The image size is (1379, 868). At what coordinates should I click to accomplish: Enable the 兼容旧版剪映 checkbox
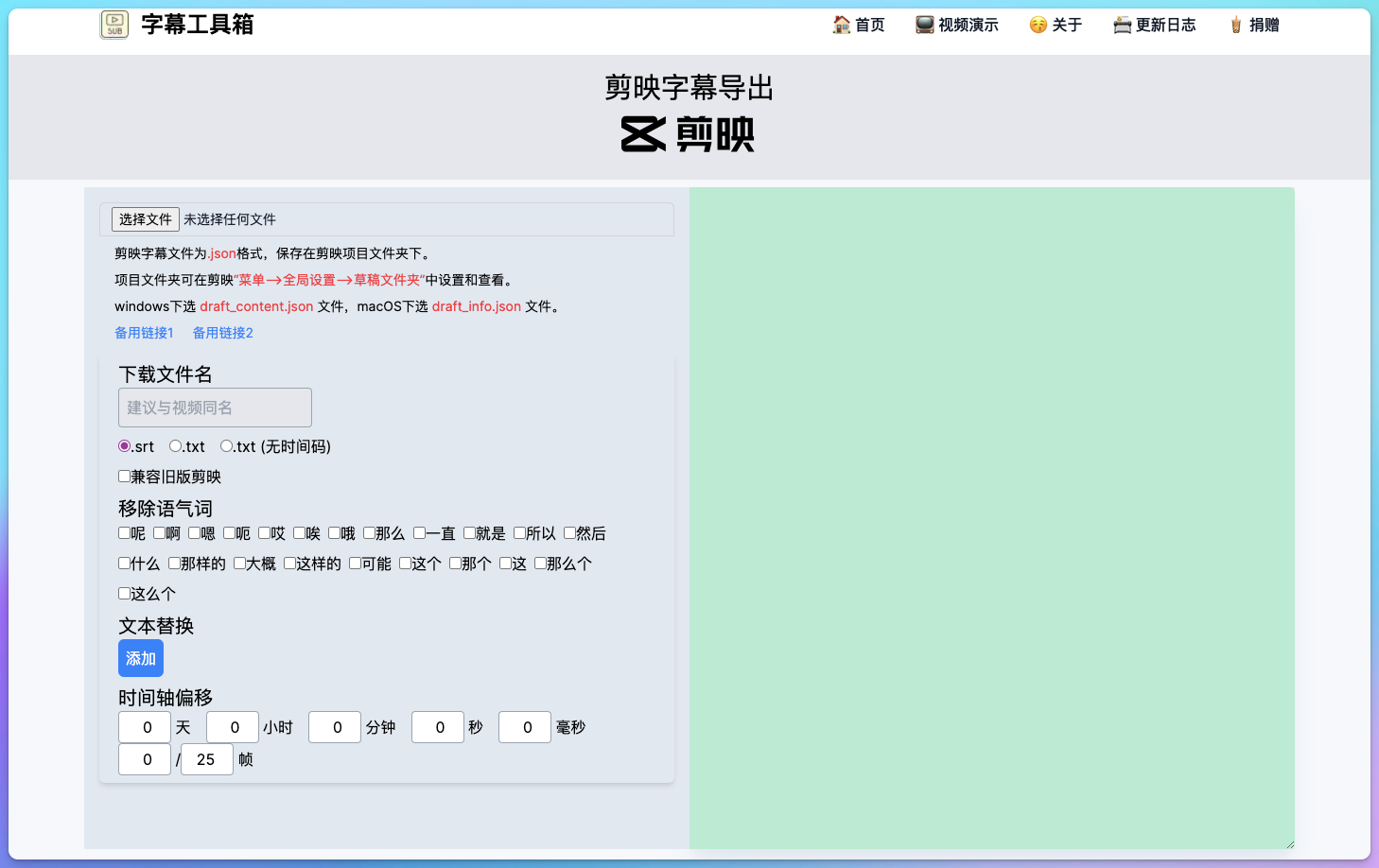pyautogui.click(x=124, y=476)
